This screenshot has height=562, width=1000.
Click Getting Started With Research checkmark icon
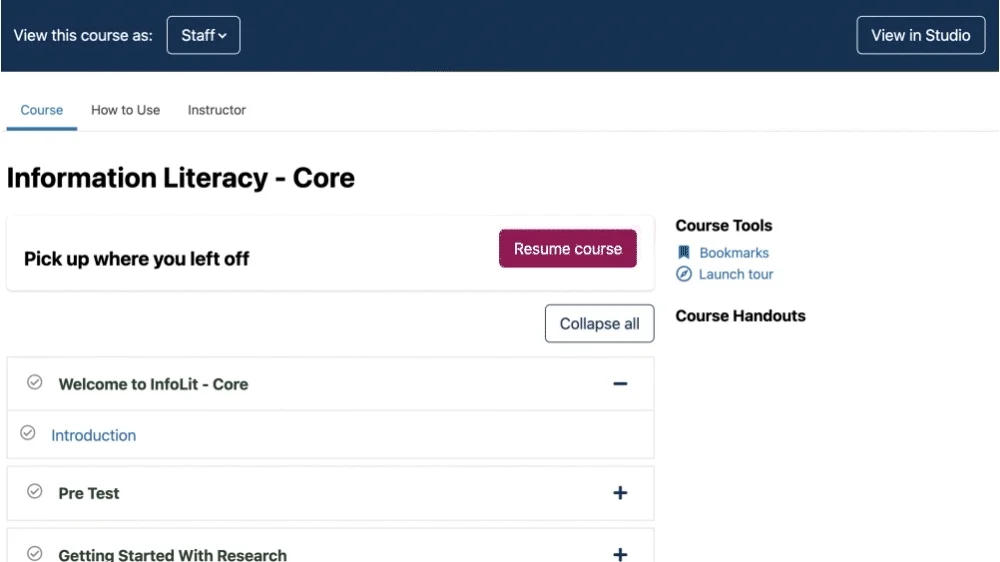tap(34, 553)
